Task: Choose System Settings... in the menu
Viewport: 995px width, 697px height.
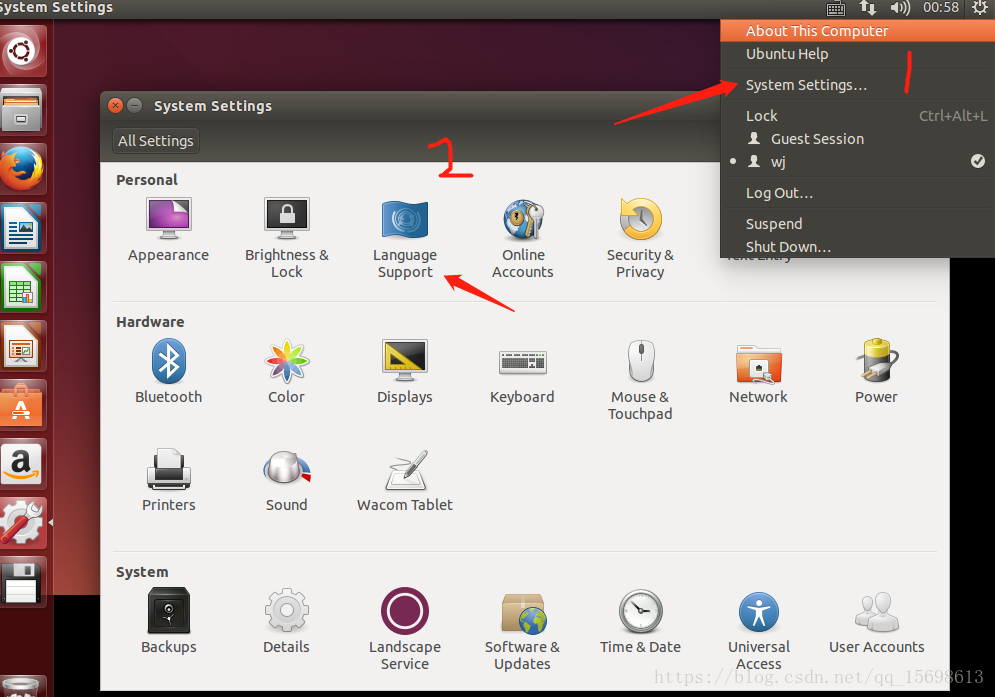Action: (x=857, y=85)
